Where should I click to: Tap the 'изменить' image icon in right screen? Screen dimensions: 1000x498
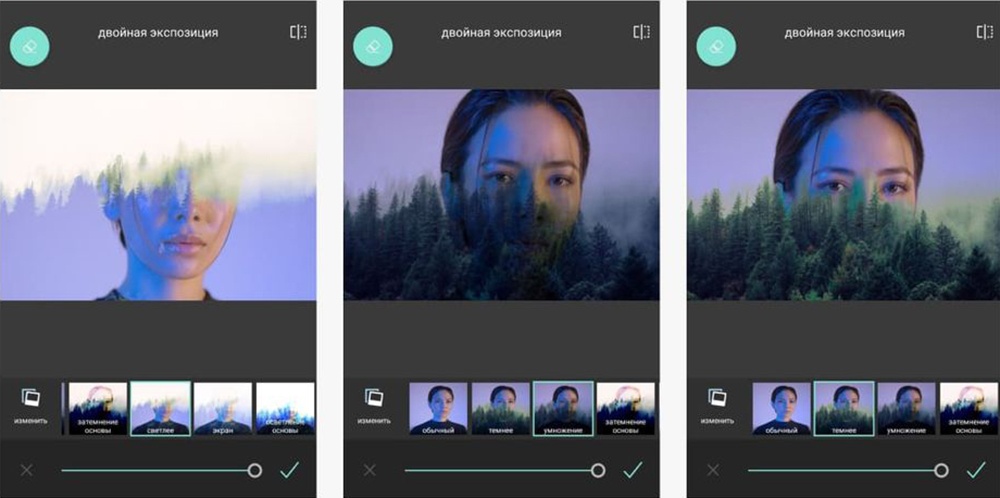point(717,400)
